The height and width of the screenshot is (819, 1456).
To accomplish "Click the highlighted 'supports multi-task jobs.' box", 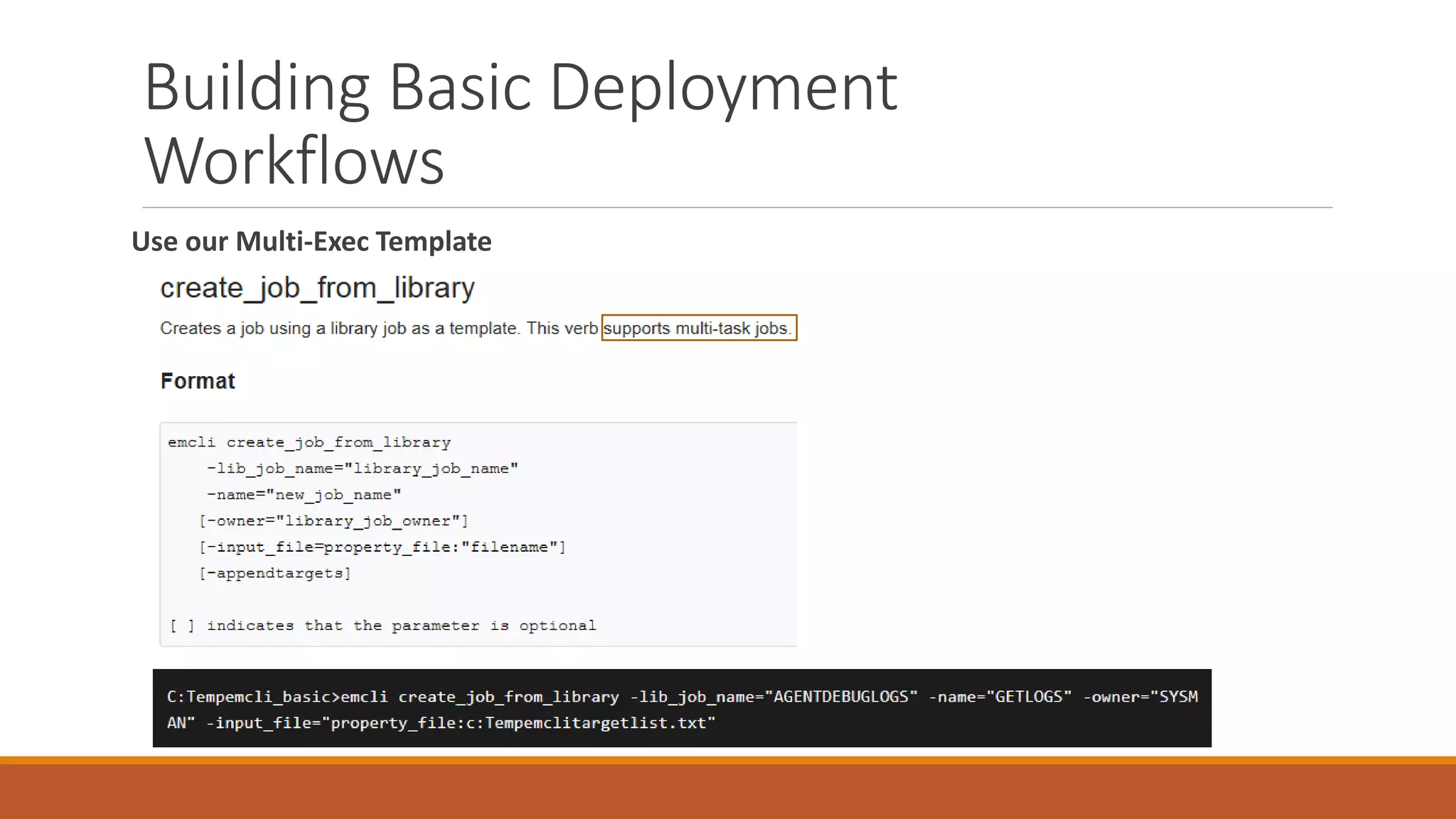I will point(698,328).
